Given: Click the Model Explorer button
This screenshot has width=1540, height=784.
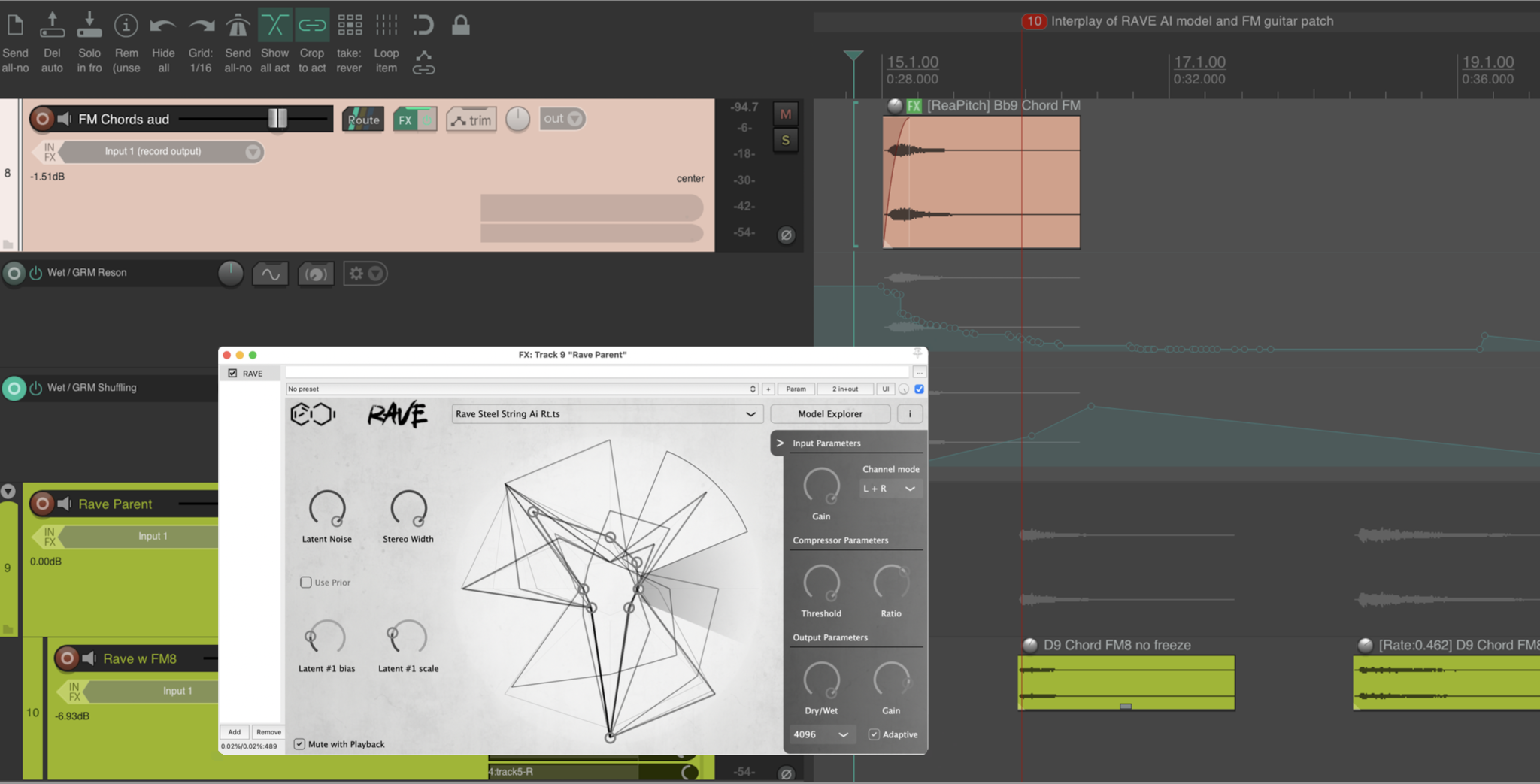Looking at the screenshot, I should [830, 414].
